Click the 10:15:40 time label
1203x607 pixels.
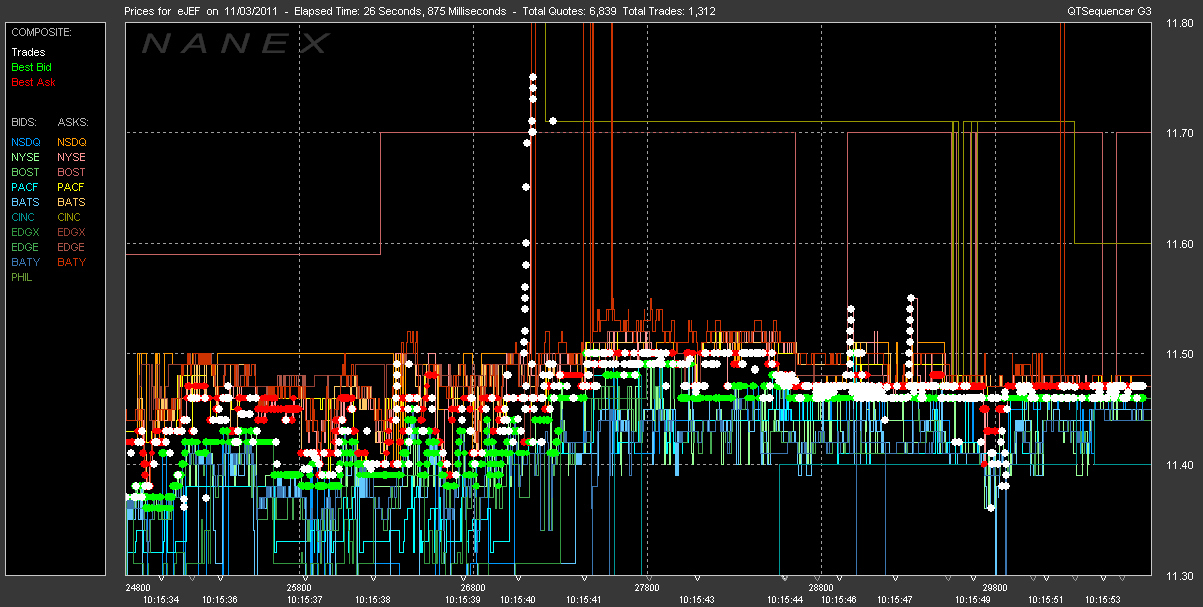click(x=517, y=600)
